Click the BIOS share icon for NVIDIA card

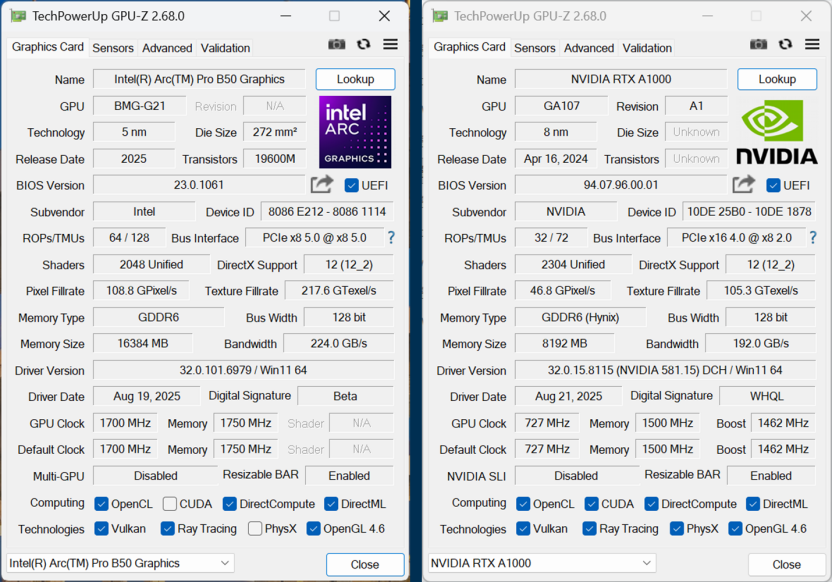coord(744,184)
